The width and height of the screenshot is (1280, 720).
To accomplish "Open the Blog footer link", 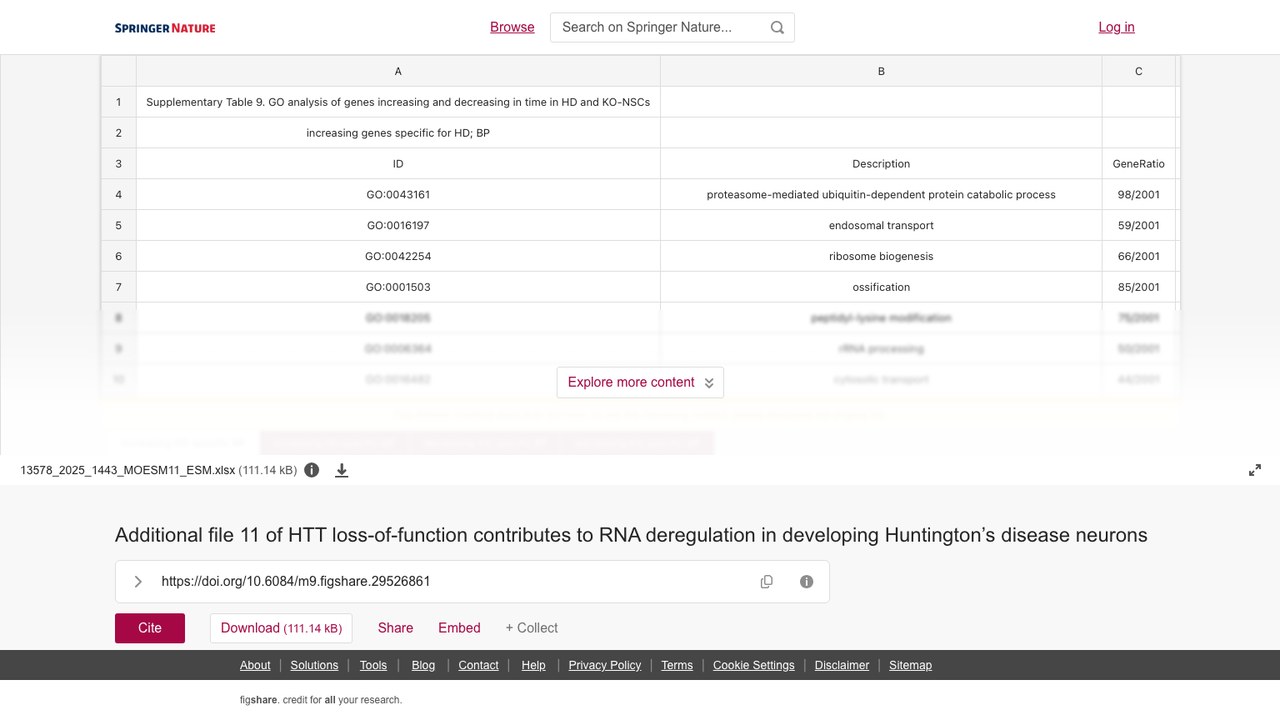I will (x=423, y=665).
